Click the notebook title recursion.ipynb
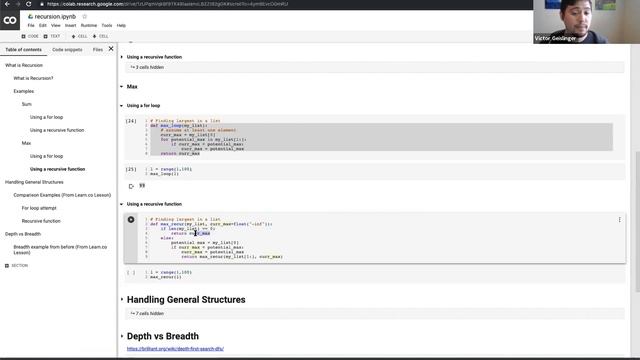The image size is (640, 360). [55, 16]
